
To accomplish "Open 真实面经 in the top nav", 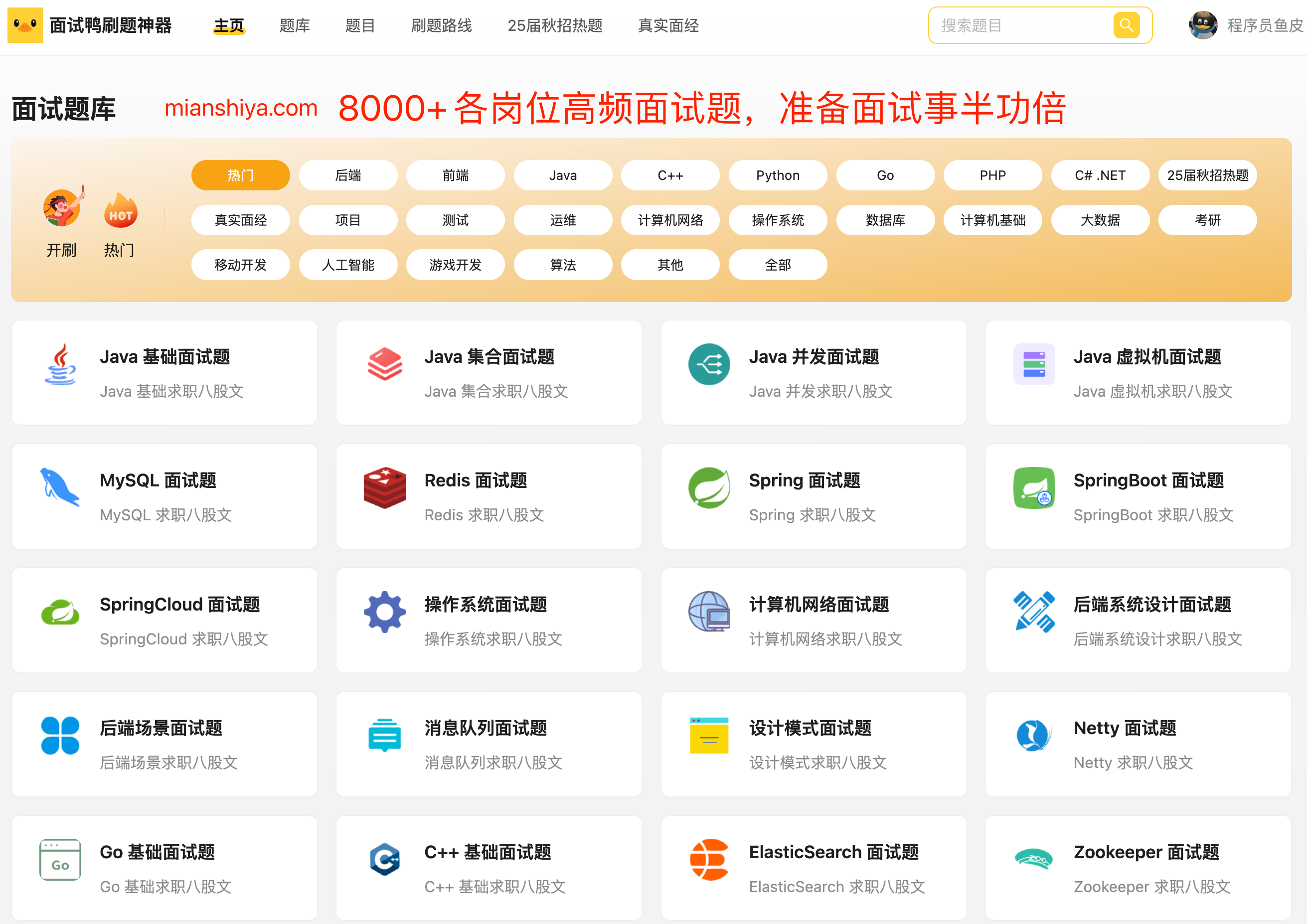I will [668, 25].
